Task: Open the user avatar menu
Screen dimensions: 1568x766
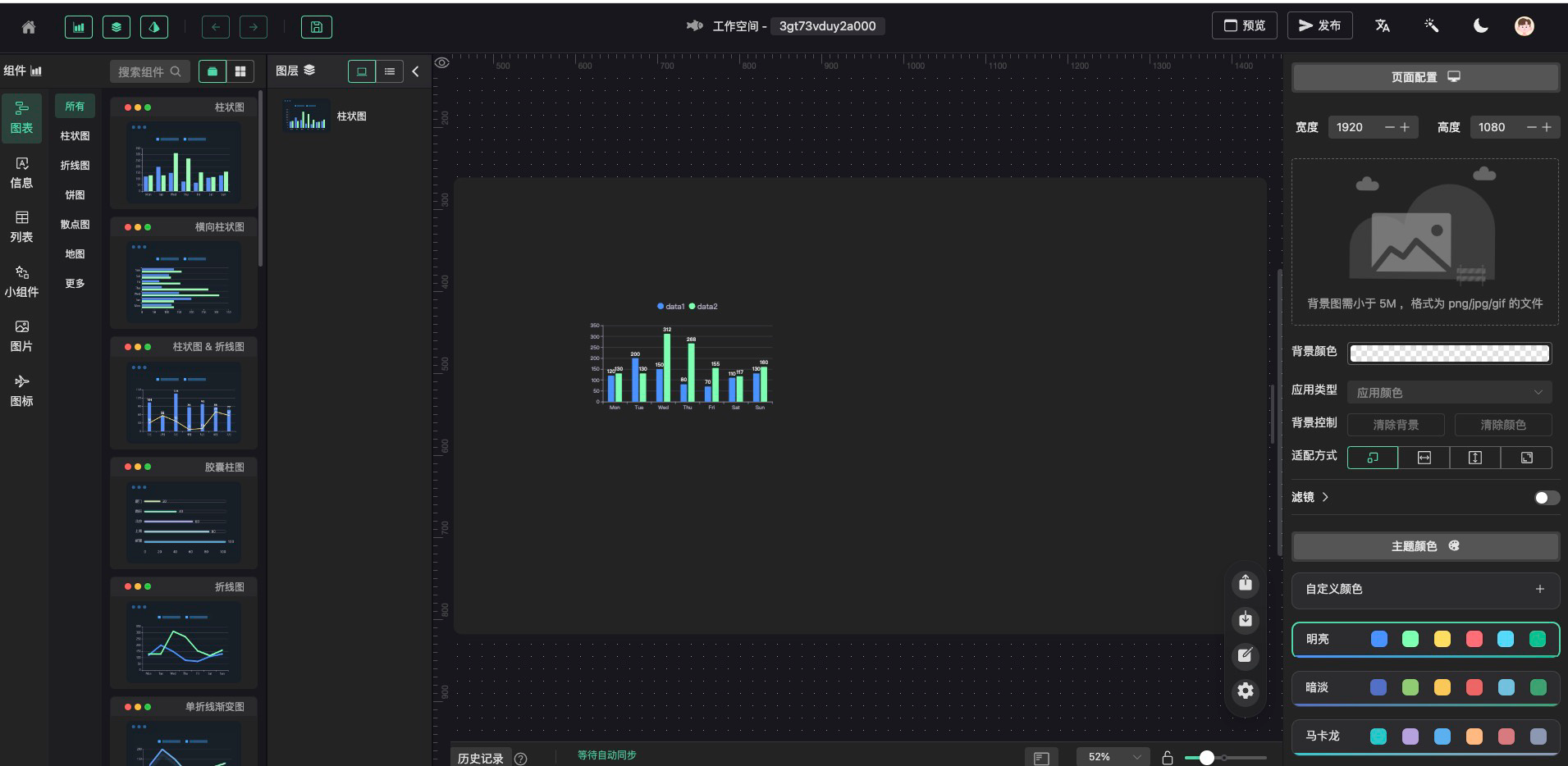Action: (x=1525, y=26)
